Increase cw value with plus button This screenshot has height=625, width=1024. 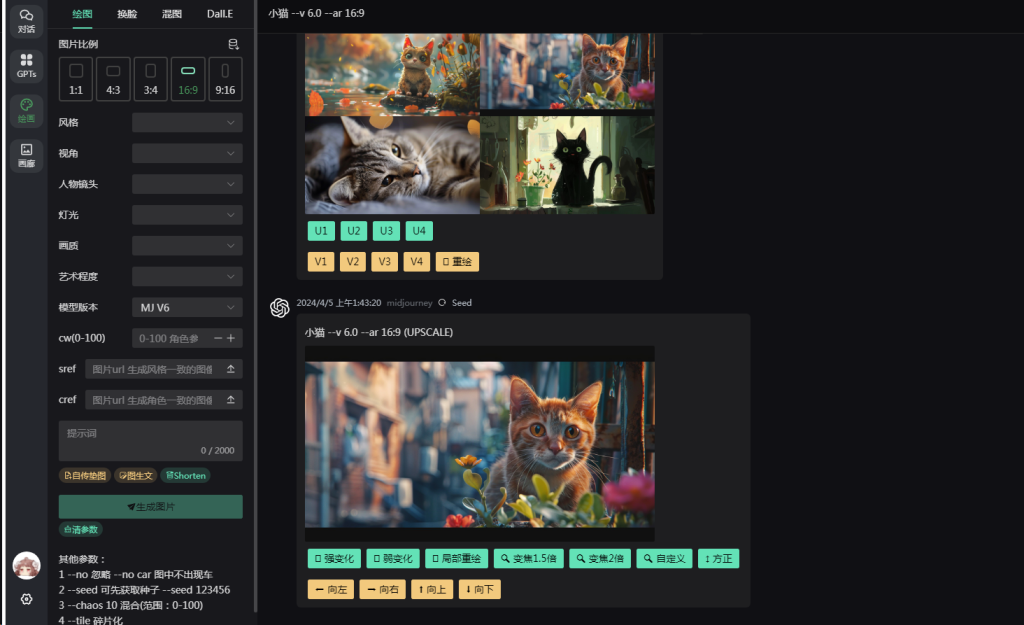tap(231, 338)
